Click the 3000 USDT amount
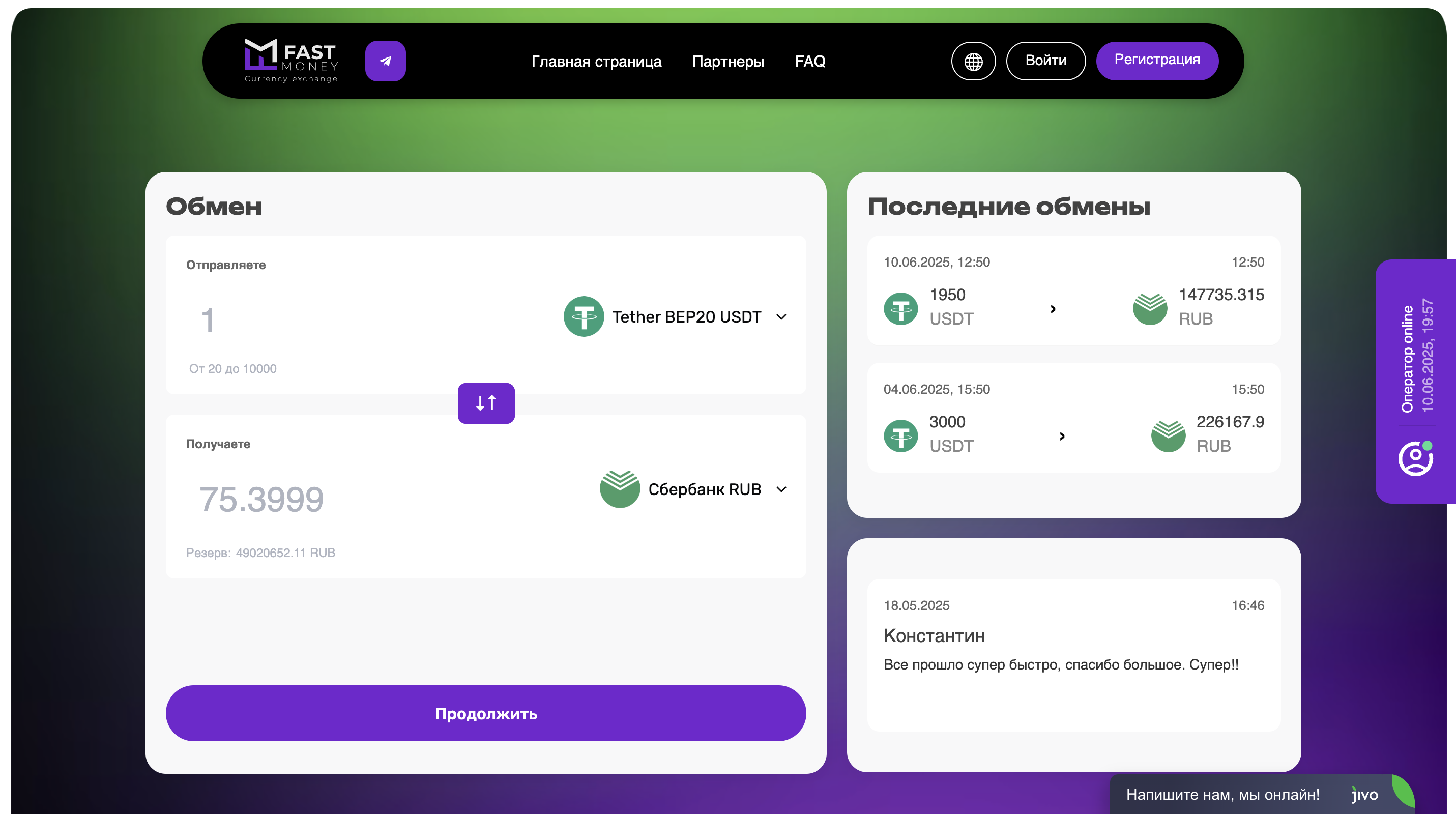1456x814 pixels. (951, 433)
